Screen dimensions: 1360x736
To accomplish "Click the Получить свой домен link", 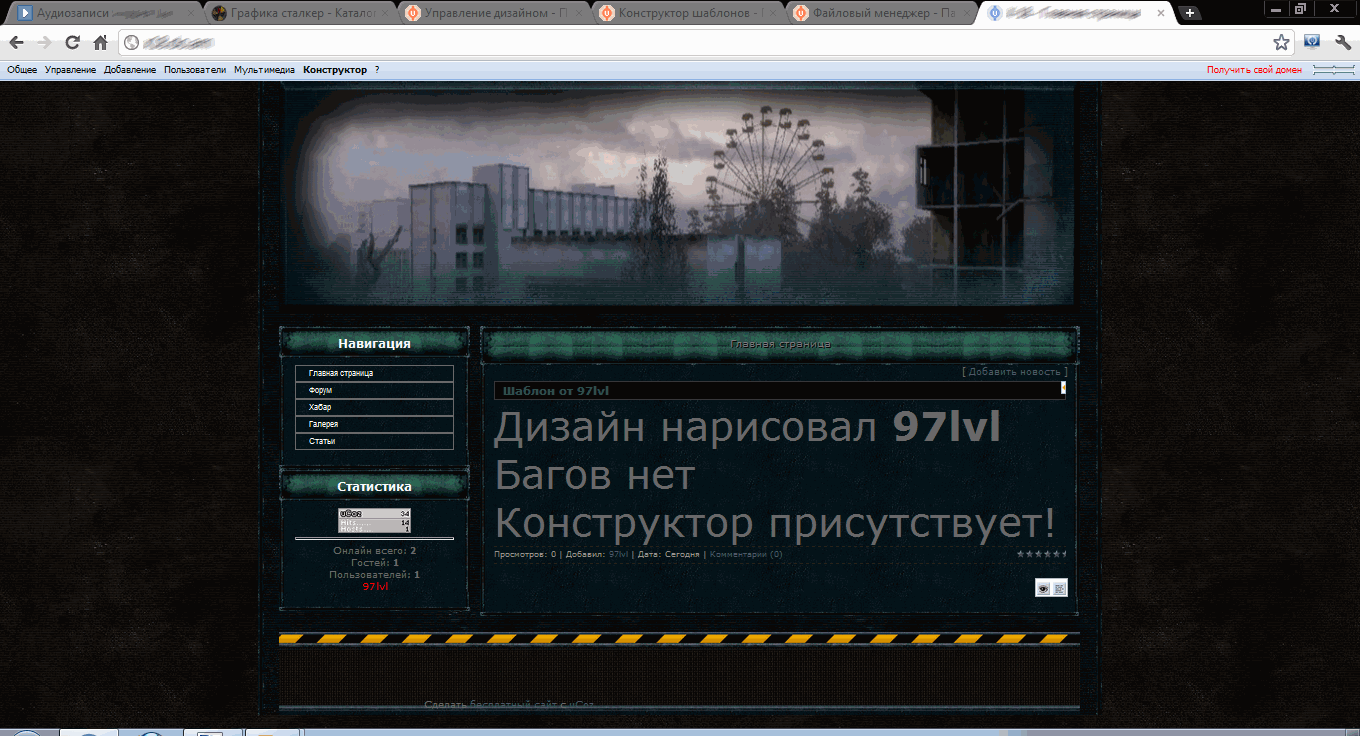I will pos(1254,70).
